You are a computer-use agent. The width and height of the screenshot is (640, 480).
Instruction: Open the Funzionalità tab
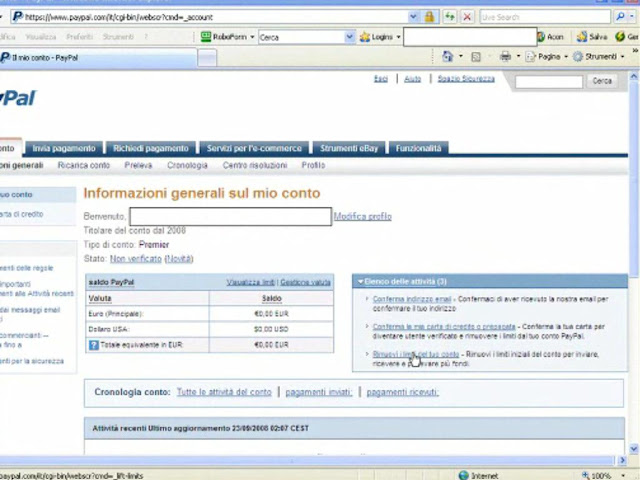click(418, 148)
